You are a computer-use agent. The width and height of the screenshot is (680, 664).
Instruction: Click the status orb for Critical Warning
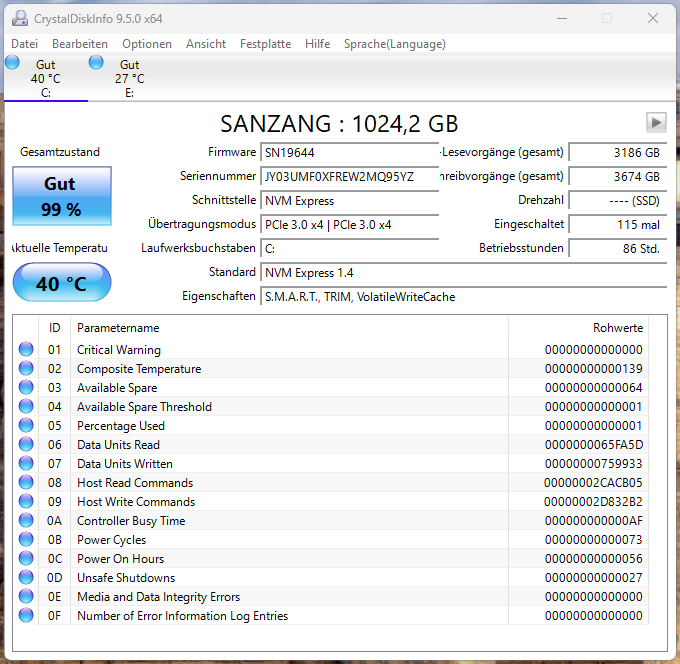(x=26, y=349)
